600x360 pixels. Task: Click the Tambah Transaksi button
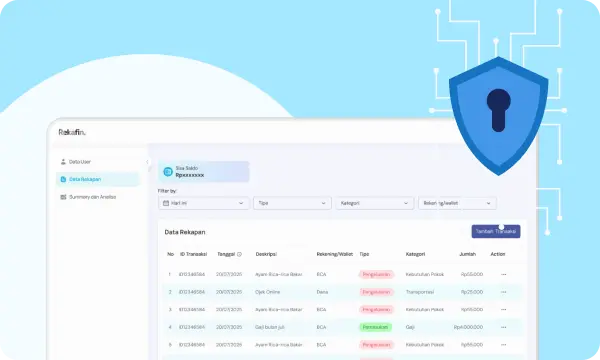click(496, 231)
